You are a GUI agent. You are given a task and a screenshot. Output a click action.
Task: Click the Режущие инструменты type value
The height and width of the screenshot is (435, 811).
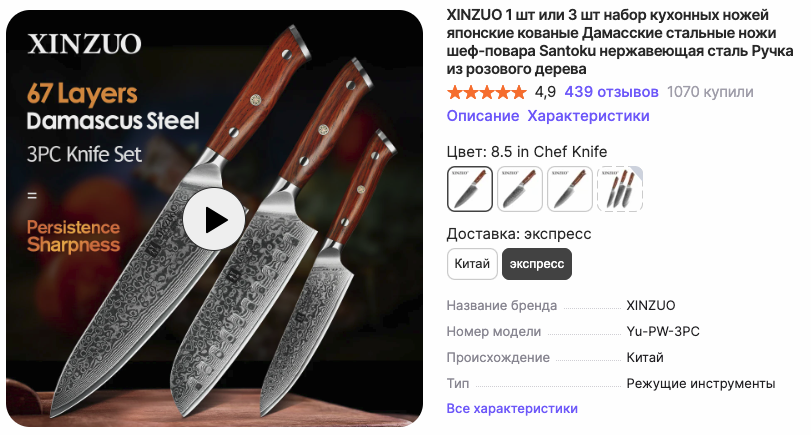pos(701,383)
